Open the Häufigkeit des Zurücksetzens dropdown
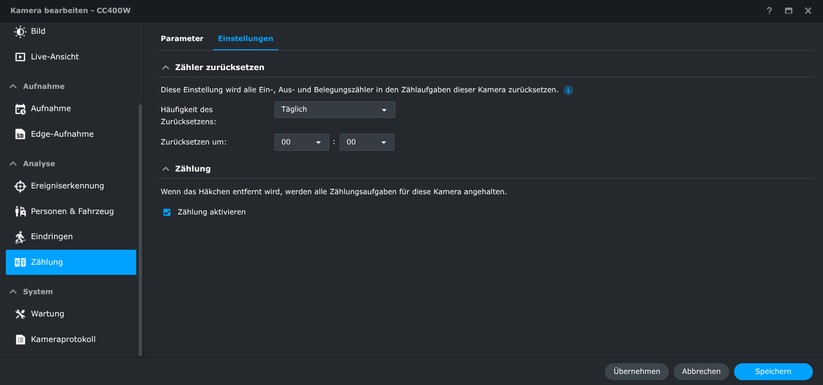The width and height of the screenshot is (823, 385). click(334, 110)
